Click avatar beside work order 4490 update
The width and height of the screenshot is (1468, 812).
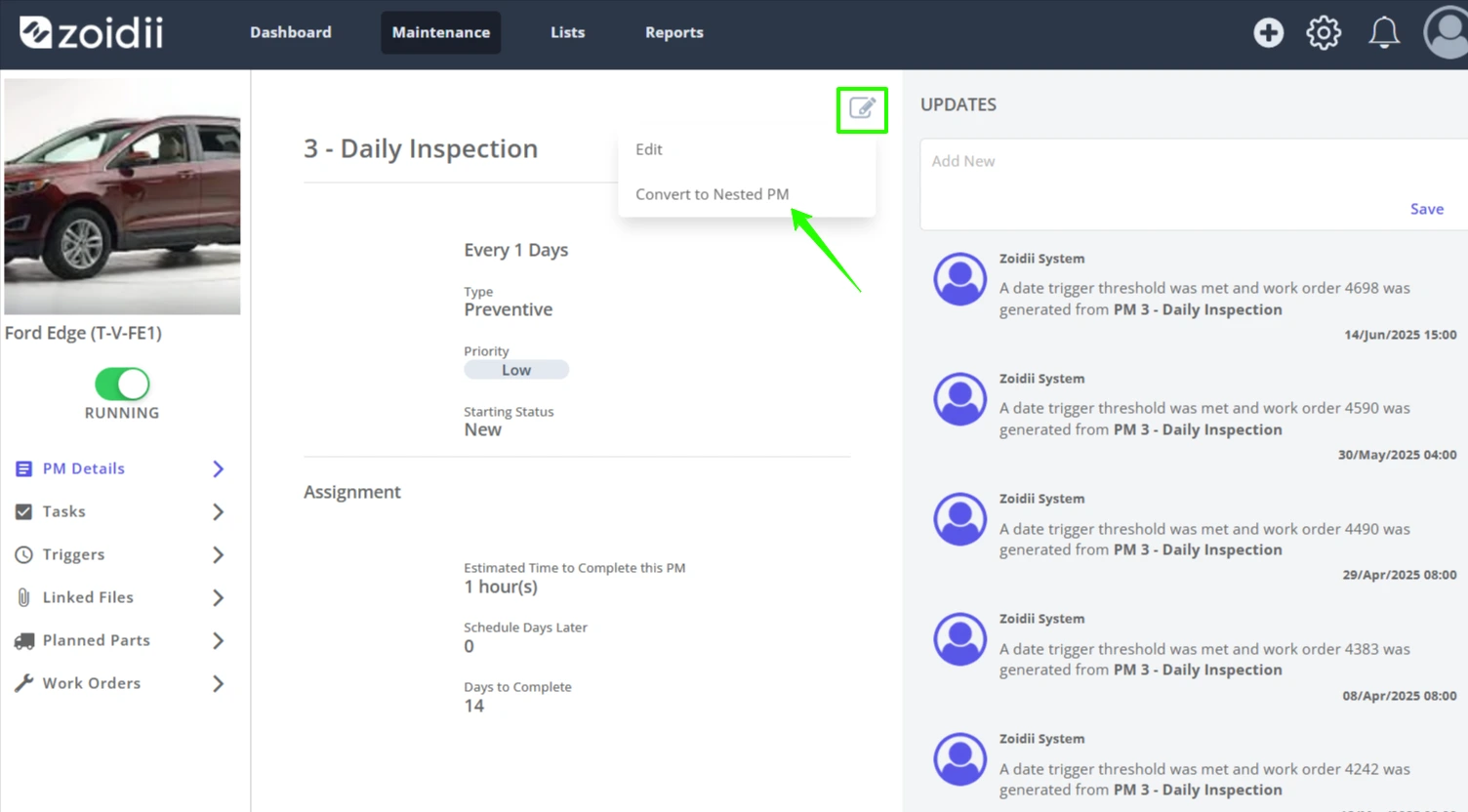point(959,519)
